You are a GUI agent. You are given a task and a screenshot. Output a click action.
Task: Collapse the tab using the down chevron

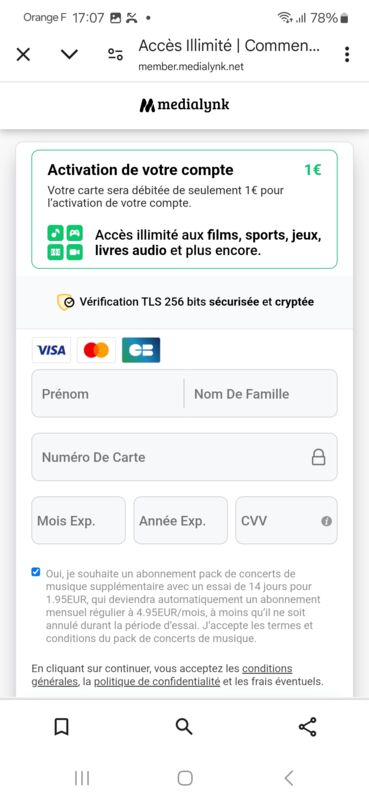[69, 54]
